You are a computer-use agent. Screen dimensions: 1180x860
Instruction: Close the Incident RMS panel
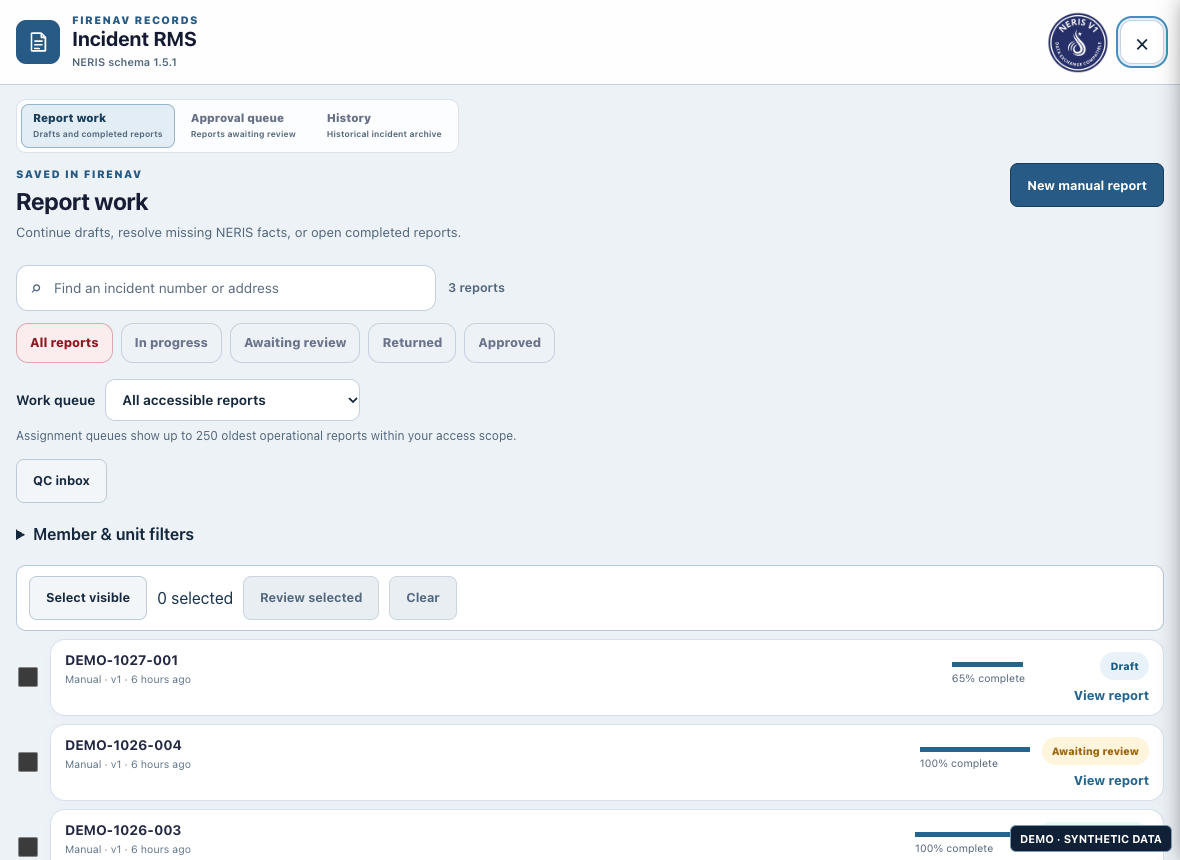pyautogui.click(x=1141, y=44)
